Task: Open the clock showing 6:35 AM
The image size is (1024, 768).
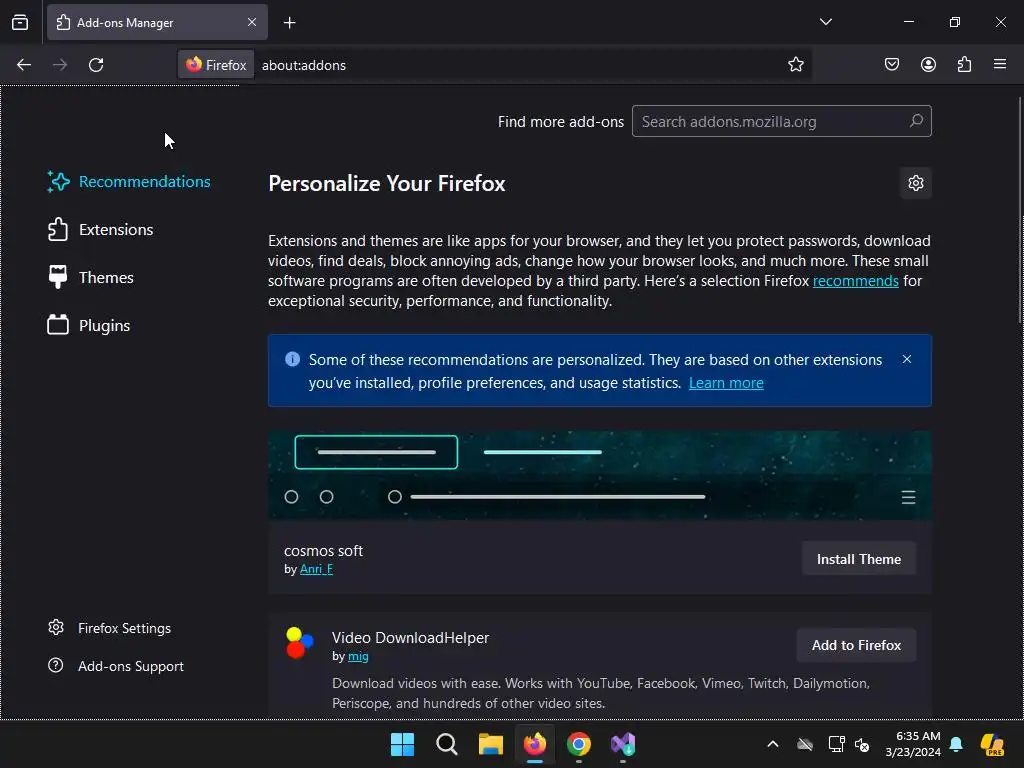Action: [913, 744]
